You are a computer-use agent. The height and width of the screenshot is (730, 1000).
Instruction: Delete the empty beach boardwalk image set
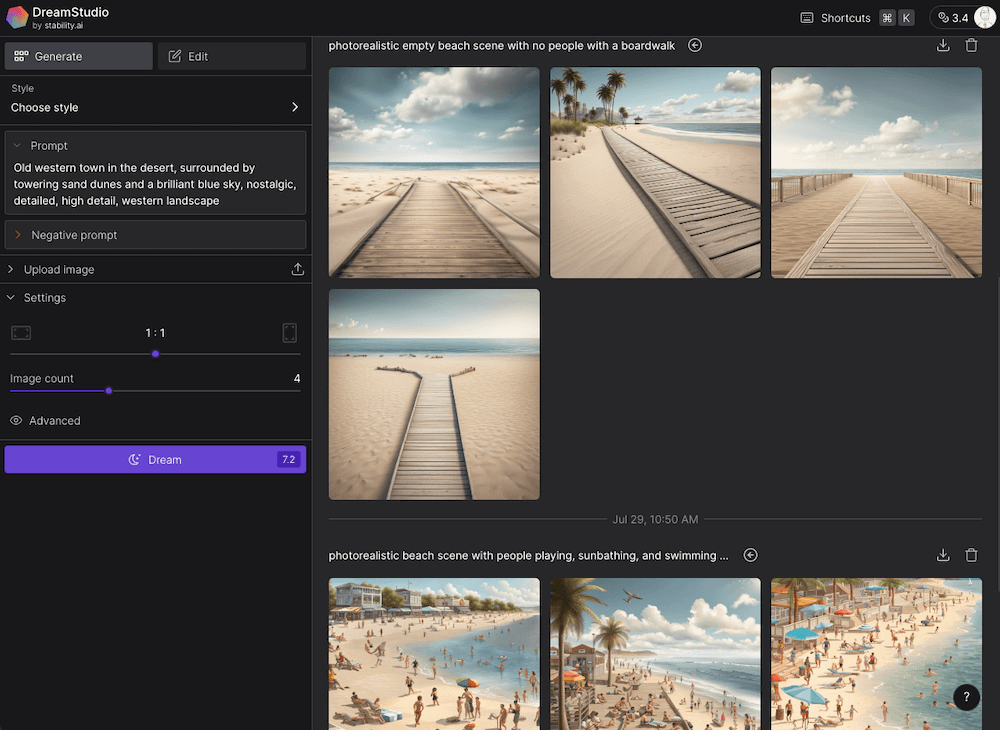tap(971, 45)
